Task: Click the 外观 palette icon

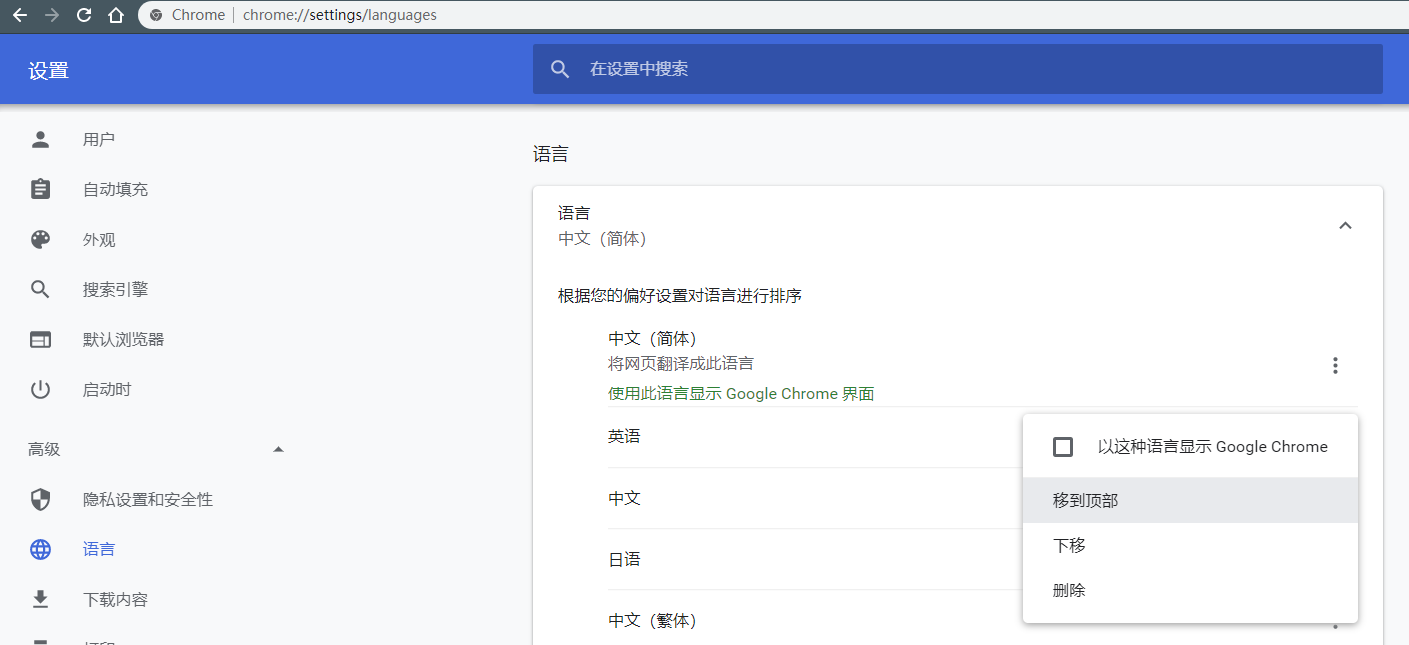Action: 40,239
